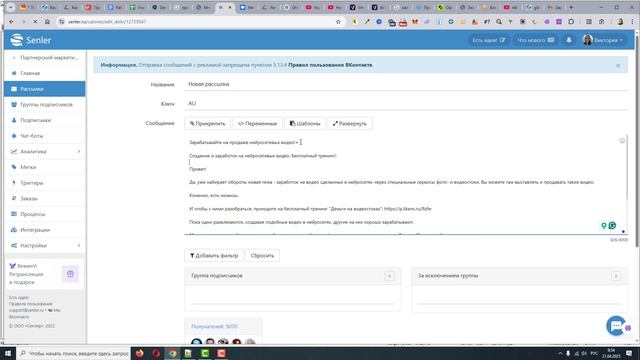Open Opera from the taskbar
Image resolution: width=640 pixels, height=360 pixels.
click(156, 353)
